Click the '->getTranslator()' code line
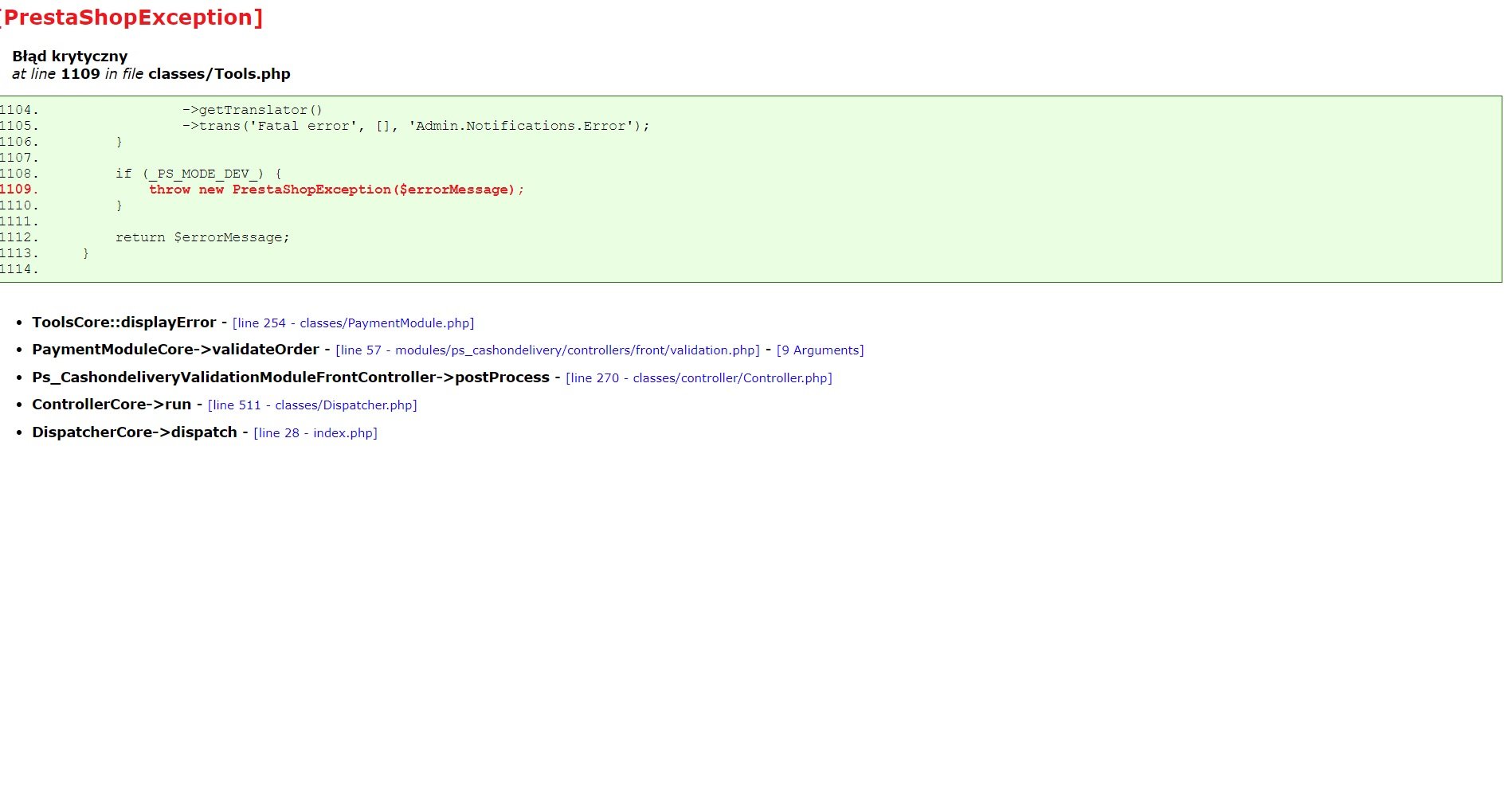Viewport: 1512px width, 790px height. click(x=253, y=110)
